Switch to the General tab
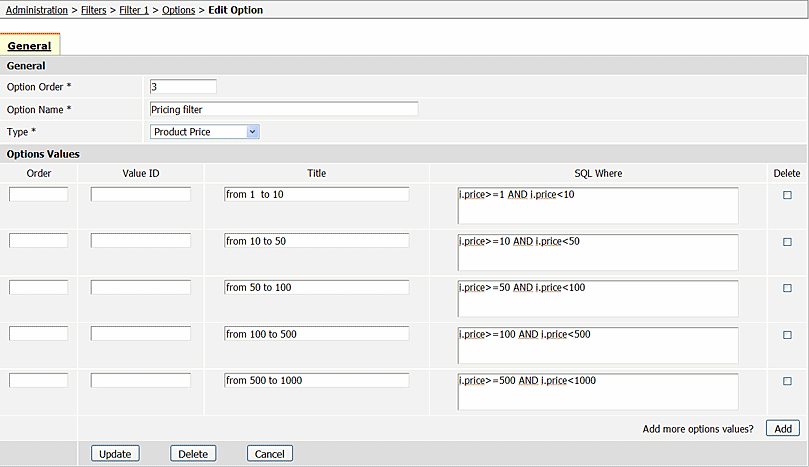Image resolution: width=809 pixels, height=467 pixels. point(29,45)
